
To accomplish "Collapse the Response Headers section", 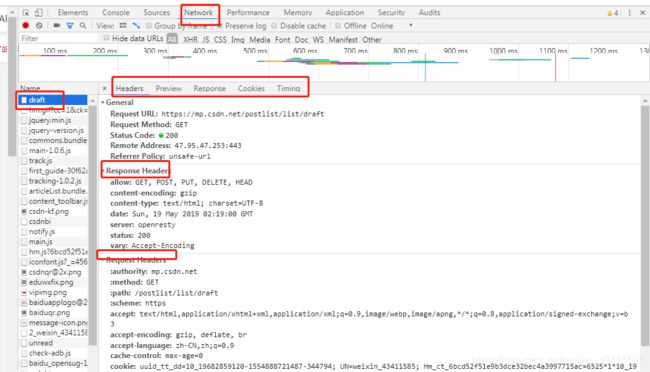I will [103, 171].
